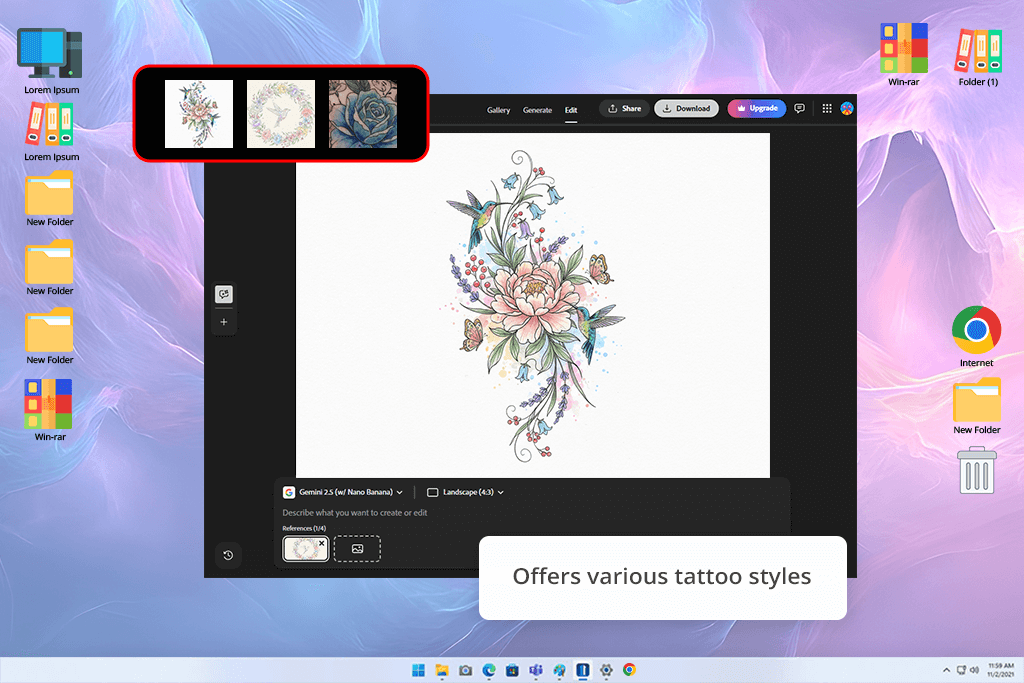Select the reference image thumbnail
1024x683 pixels.
(x=305, y=549)
